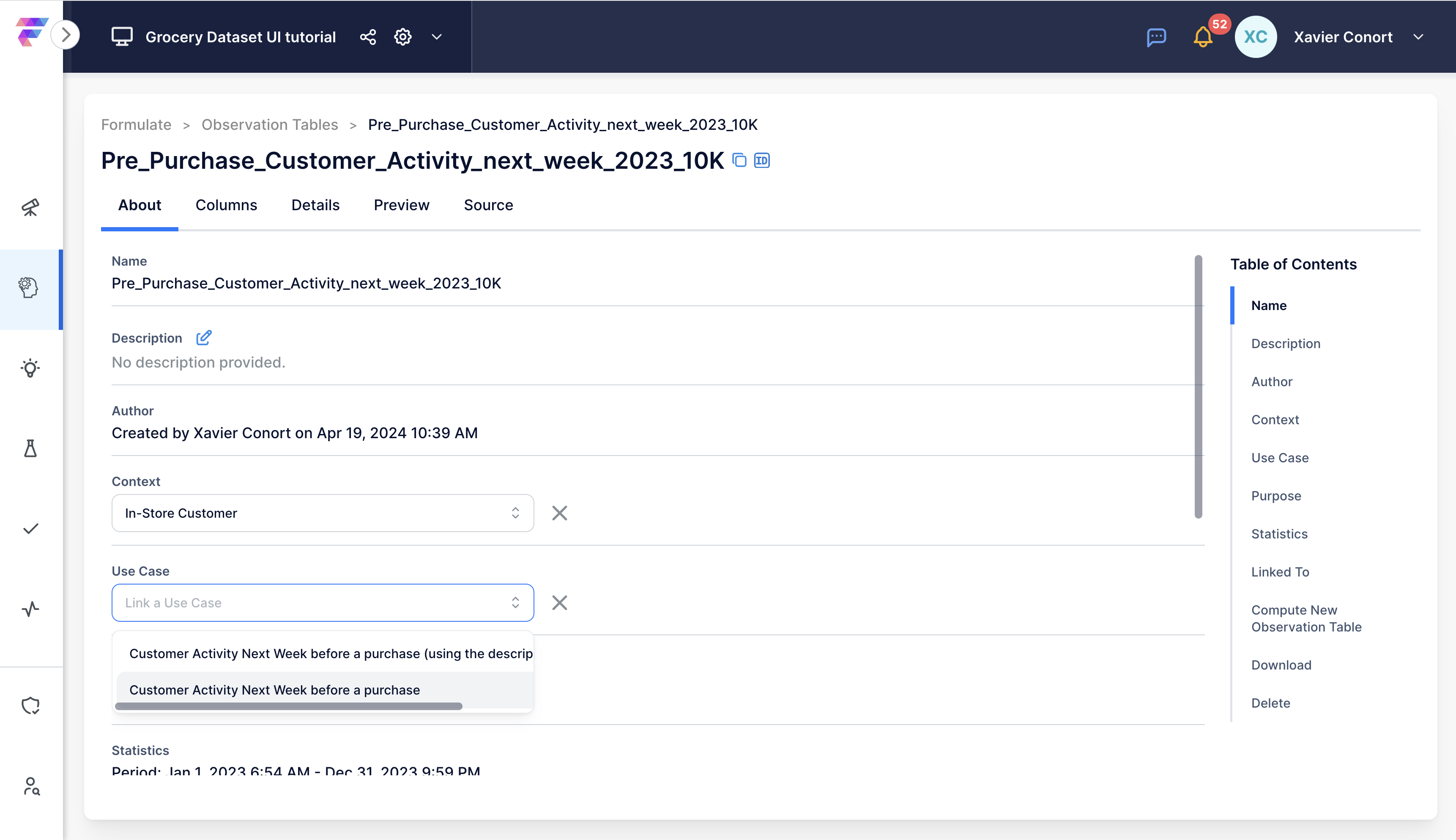
Task: Open catalog settings gear icon
Action: 402,37
